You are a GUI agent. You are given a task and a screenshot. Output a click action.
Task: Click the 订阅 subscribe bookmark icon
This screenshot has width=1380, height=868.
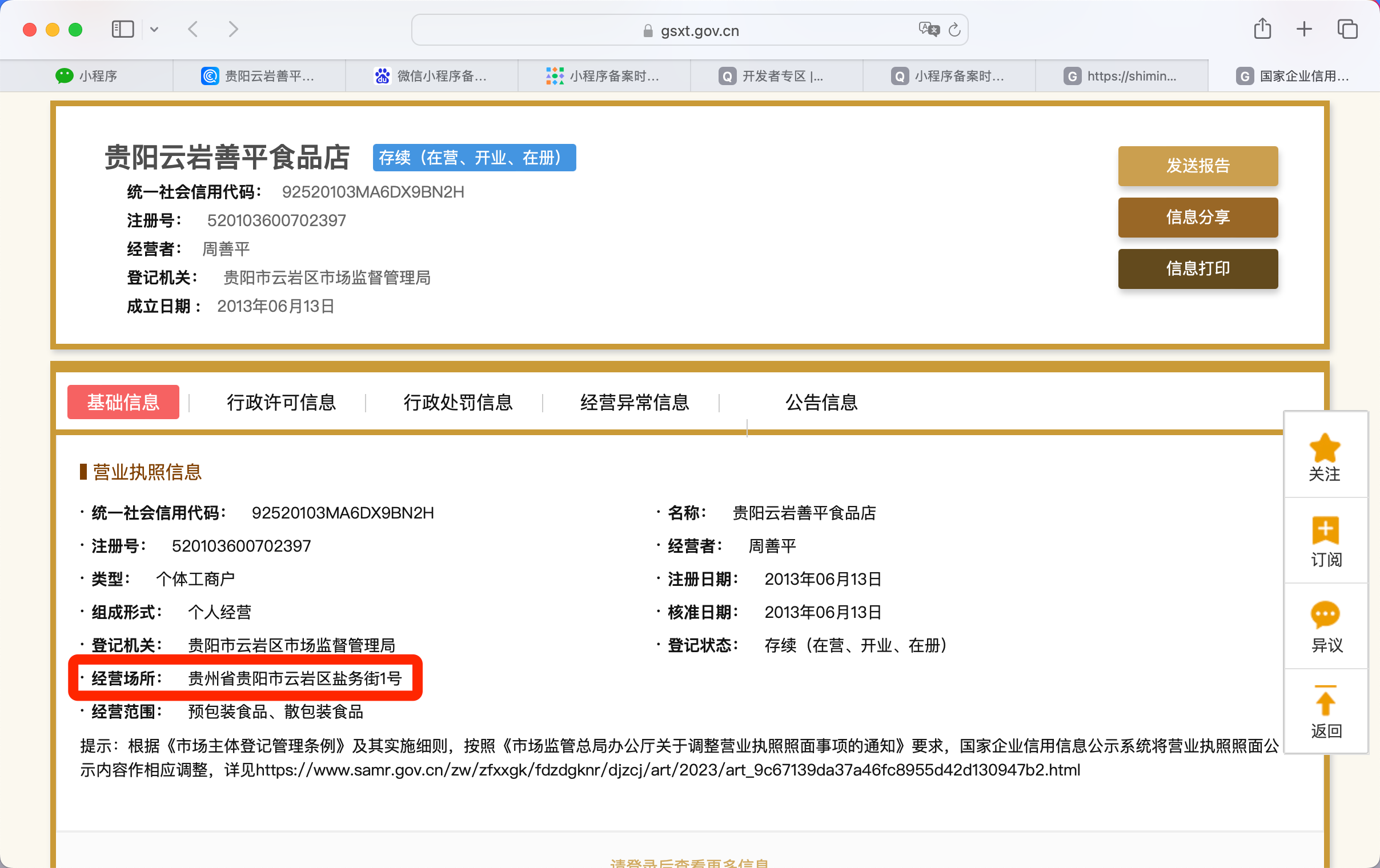(x=1325, y=531)
